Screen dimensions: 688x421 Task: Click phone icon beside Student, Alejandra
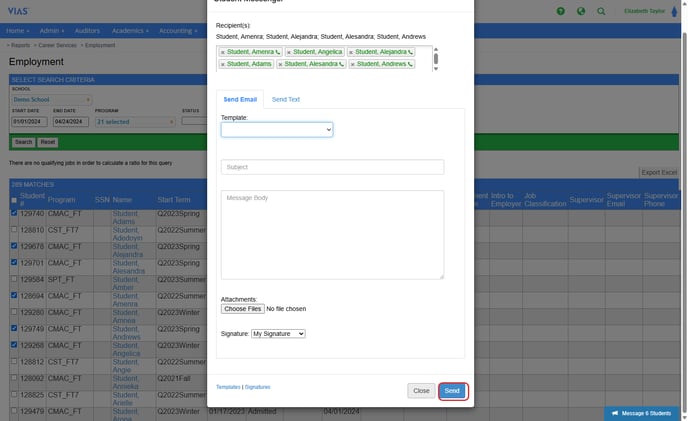pyautogui.click(x=409, y=52)
